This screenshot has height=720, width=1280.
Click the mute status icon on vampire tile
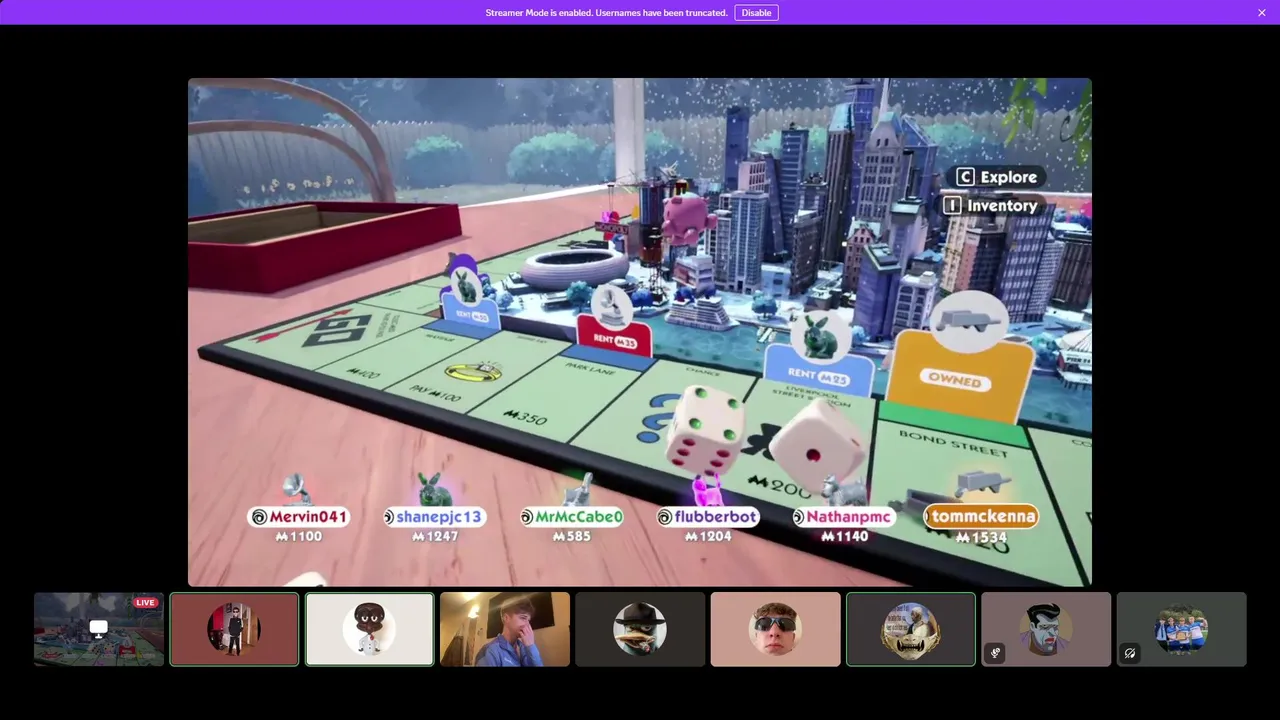[995, 653]
